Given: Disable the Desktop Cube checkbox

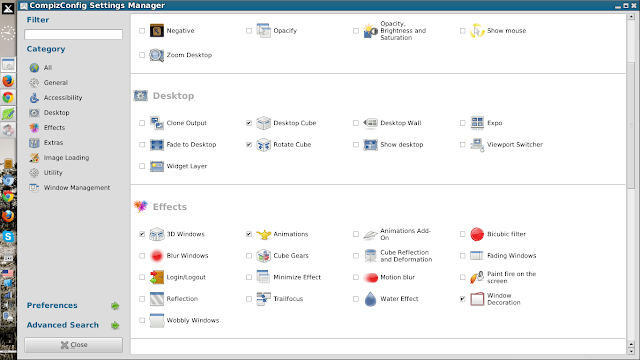Looking at the screenshot, I should coord(249,123).
